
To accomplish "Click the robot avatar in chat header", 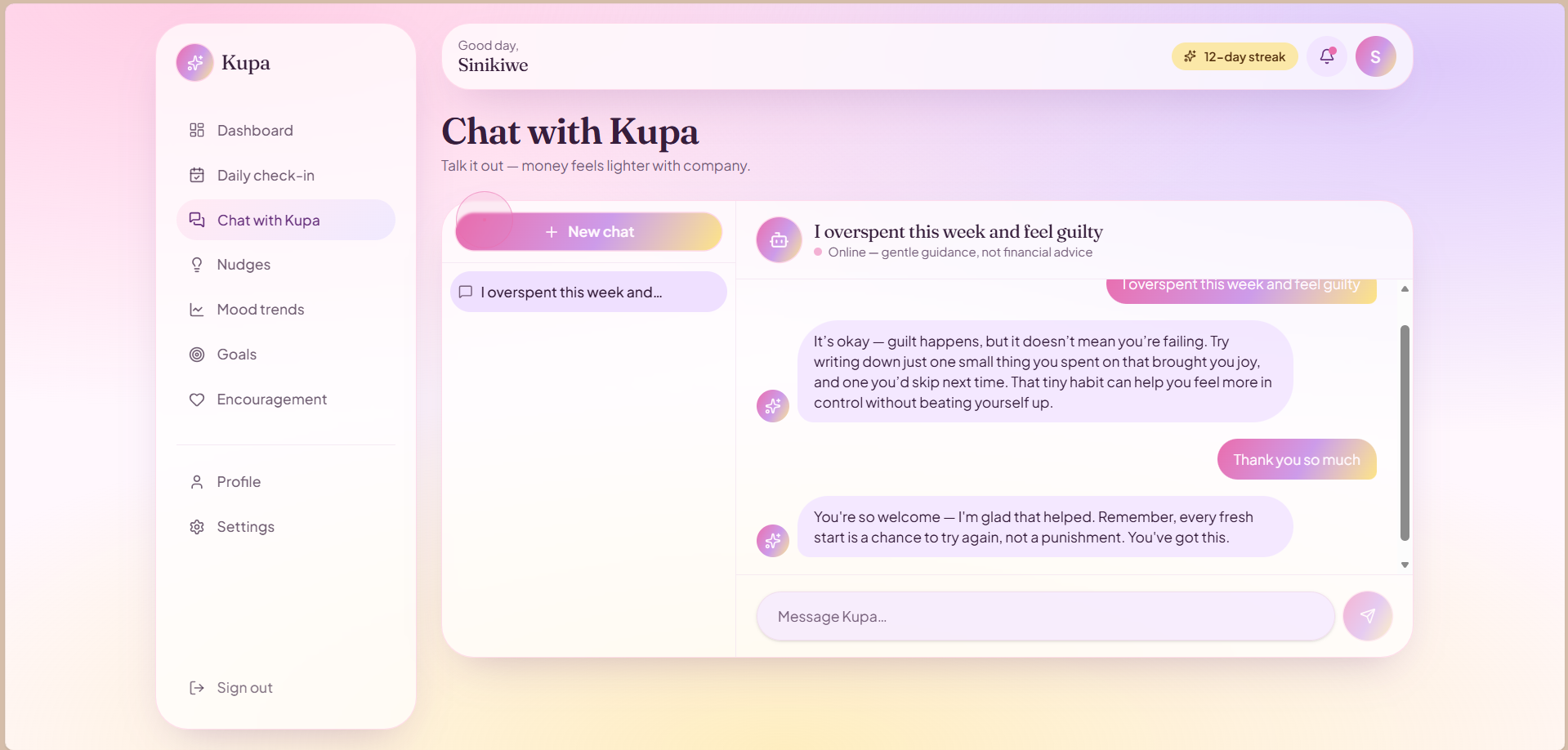I will (x=779, y=240).
